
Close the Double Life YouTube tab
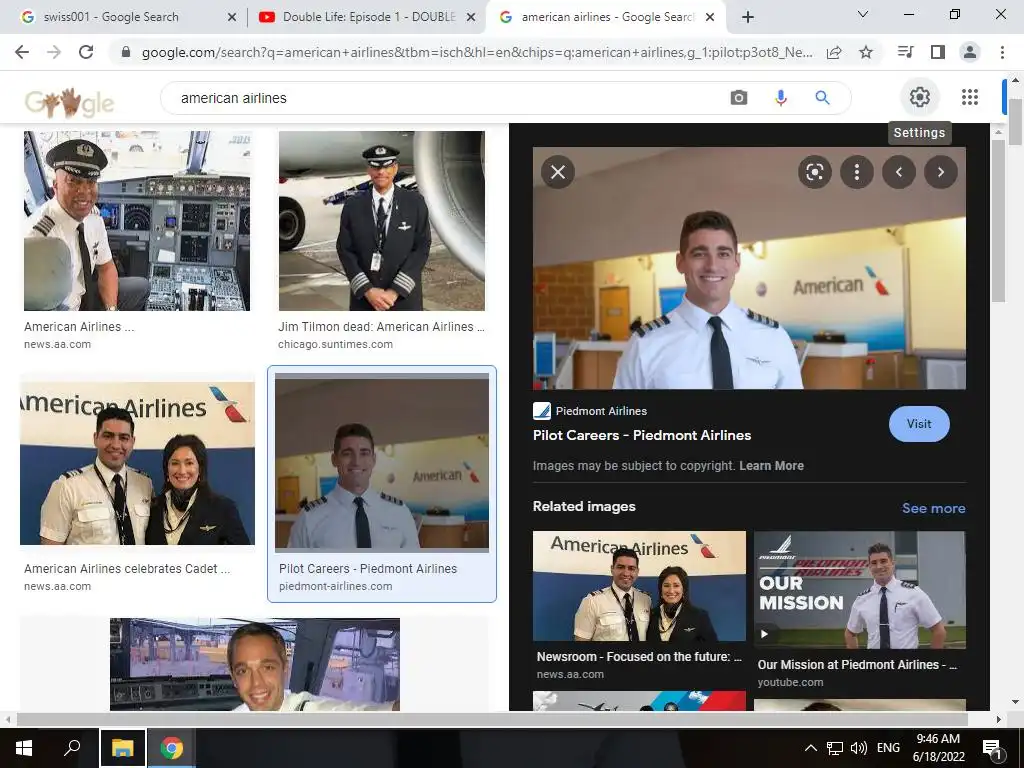click(470, 17)
